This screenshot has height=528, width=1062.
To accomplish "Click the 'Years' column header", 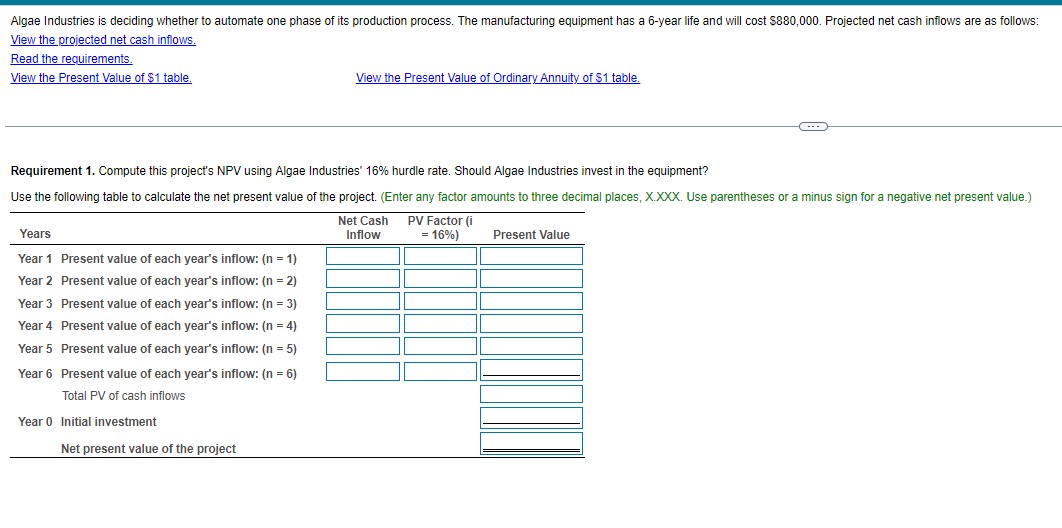I will pyautogui.click(x=35, y=234).
